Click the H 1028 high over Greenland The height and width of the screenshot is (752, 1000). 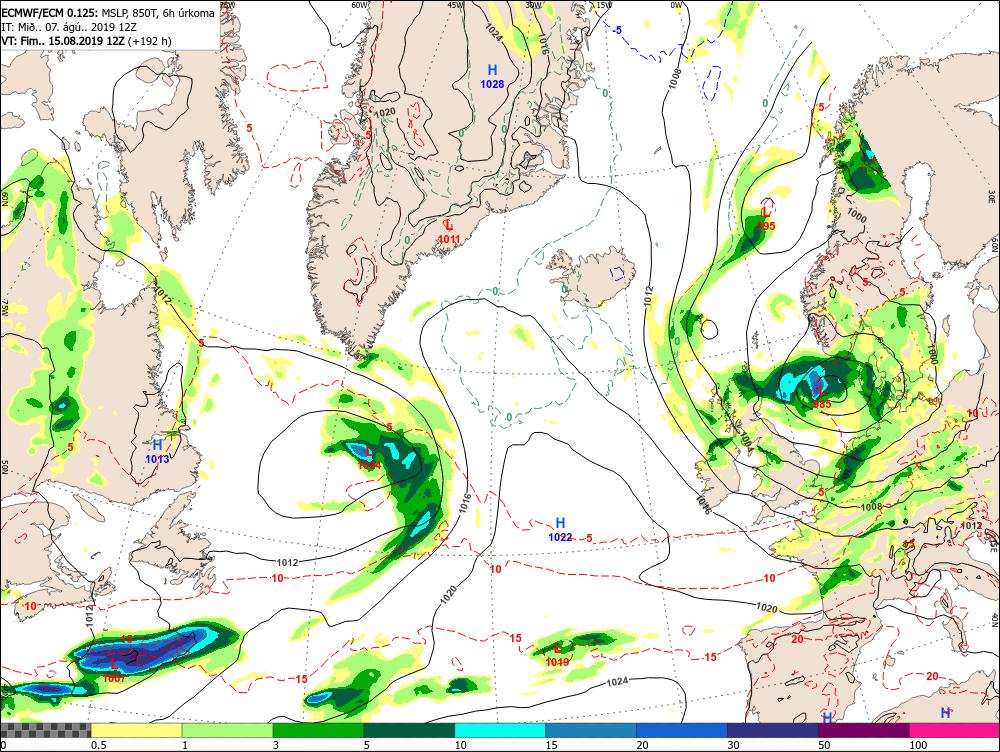pyautogui.click(x=492, y=77)
